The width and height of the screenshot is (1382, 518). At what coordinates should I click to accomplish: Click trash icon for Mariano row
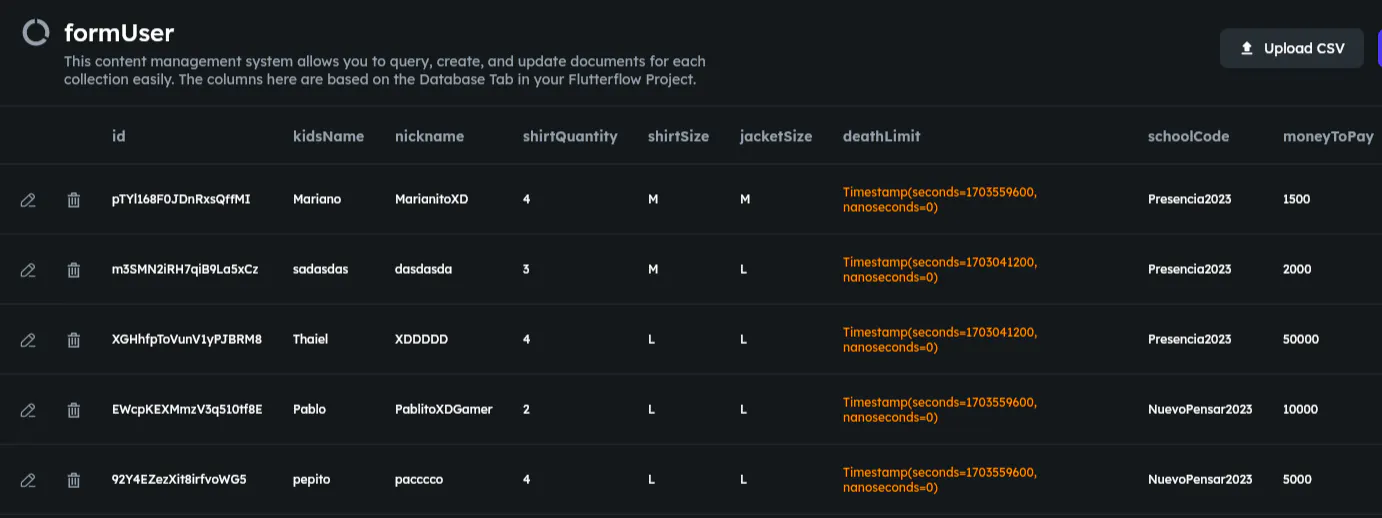(x=73, y=200)
